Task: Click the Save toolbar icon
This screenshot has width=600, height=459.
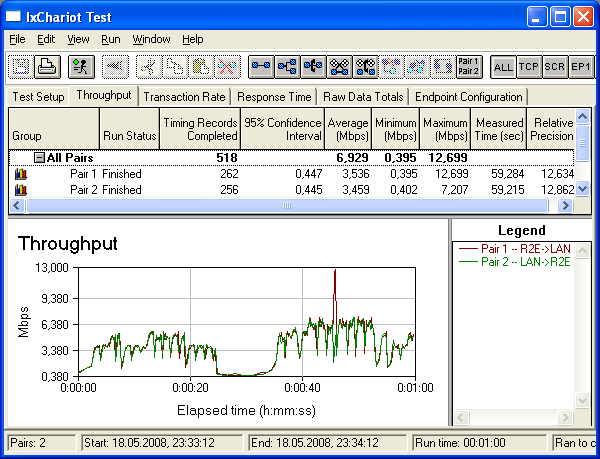Action: coord(21,67)
